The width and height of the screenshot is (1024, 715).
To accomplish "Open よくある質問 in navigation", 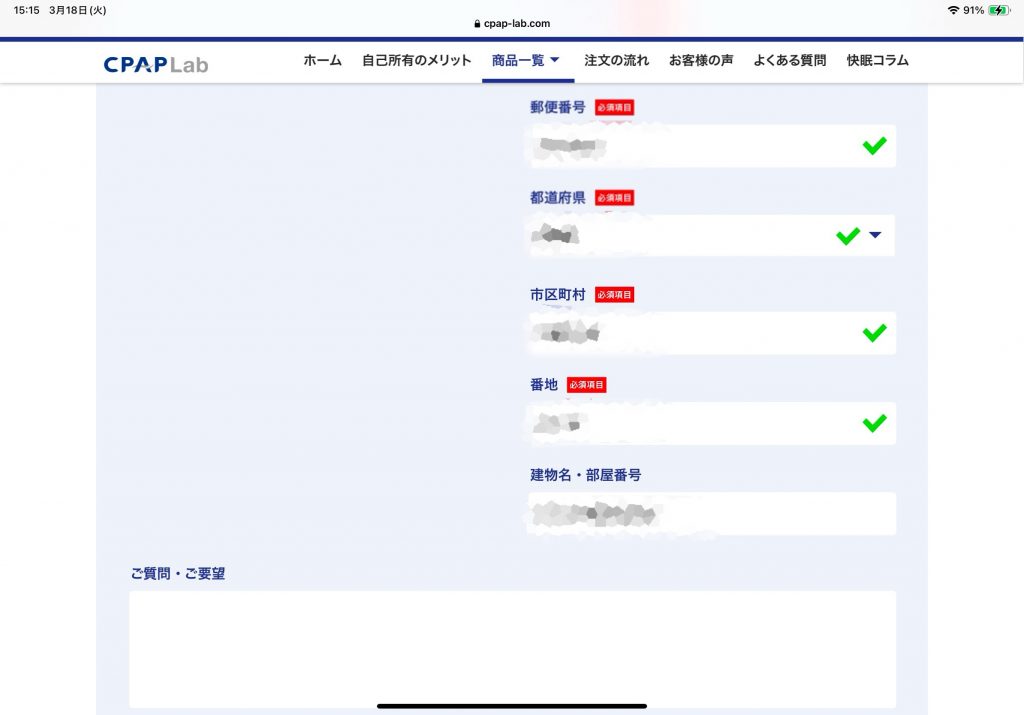I will pos(789,60).
